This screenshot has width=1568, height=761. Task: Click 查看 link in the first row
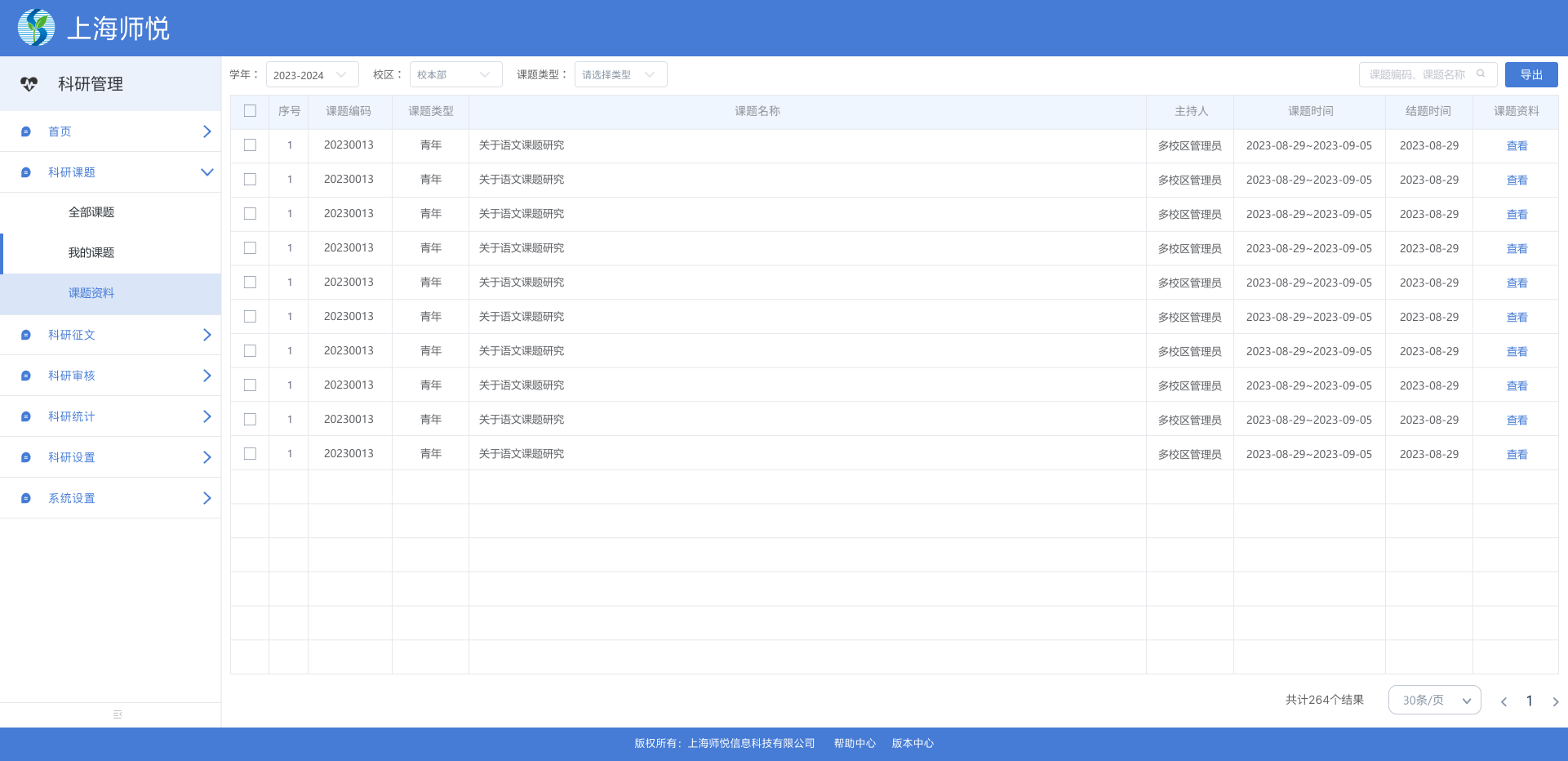click(1517, 146)
